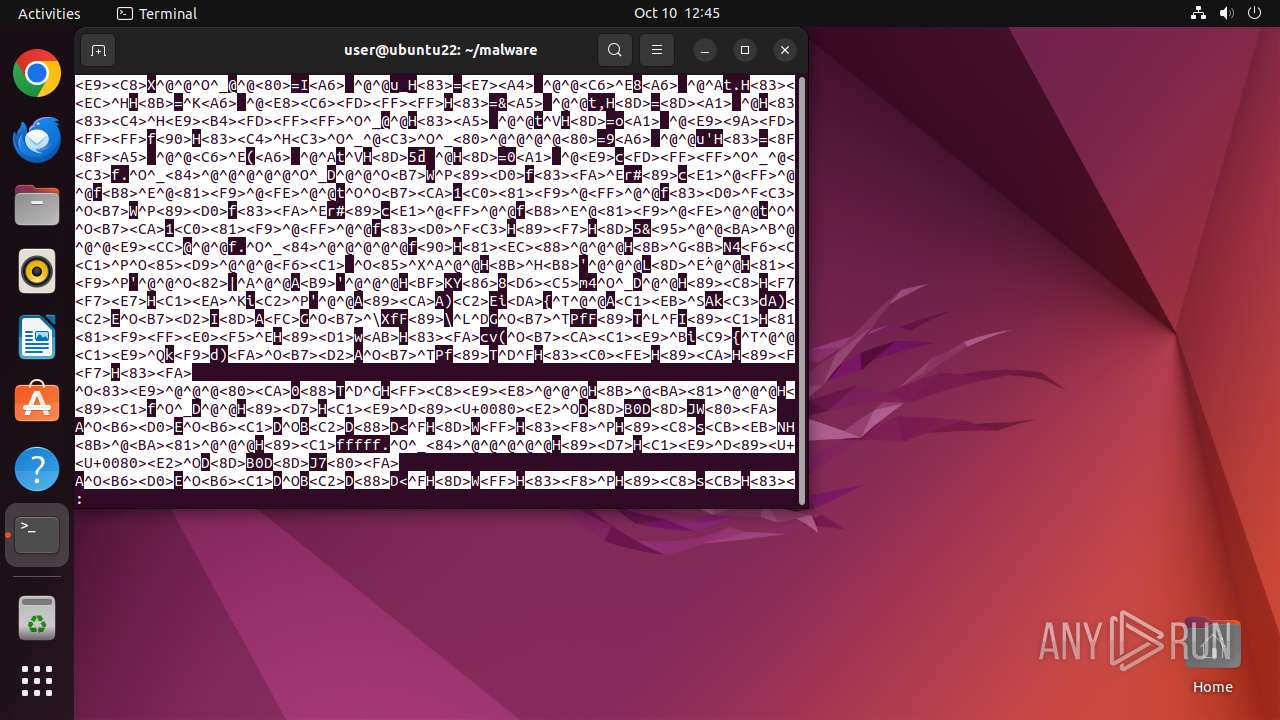Focus the Terminal dock icon
Image resolution: width=1280 pixels, height=720 pixels.
[37, 535]
